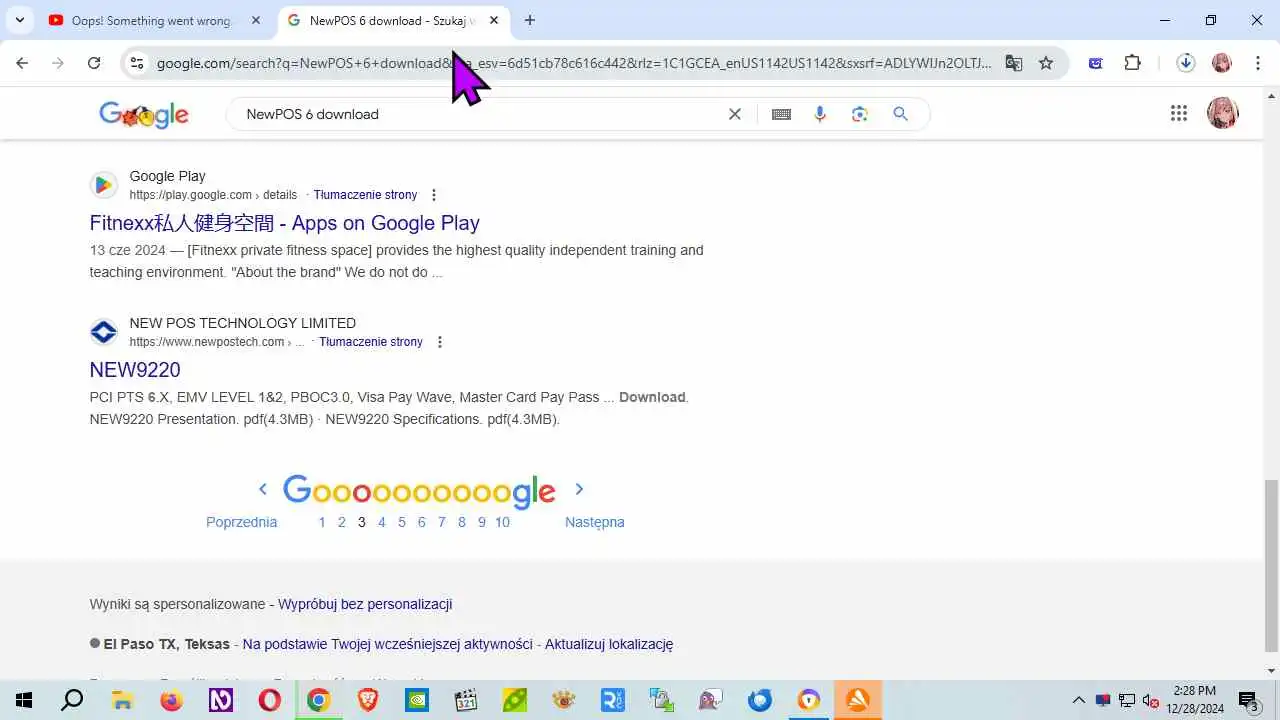The image size is (1280, 720).
Task: Click "Na podstawie Twojej wcześniejszej aktywności" link
Action: click(387, 644)
